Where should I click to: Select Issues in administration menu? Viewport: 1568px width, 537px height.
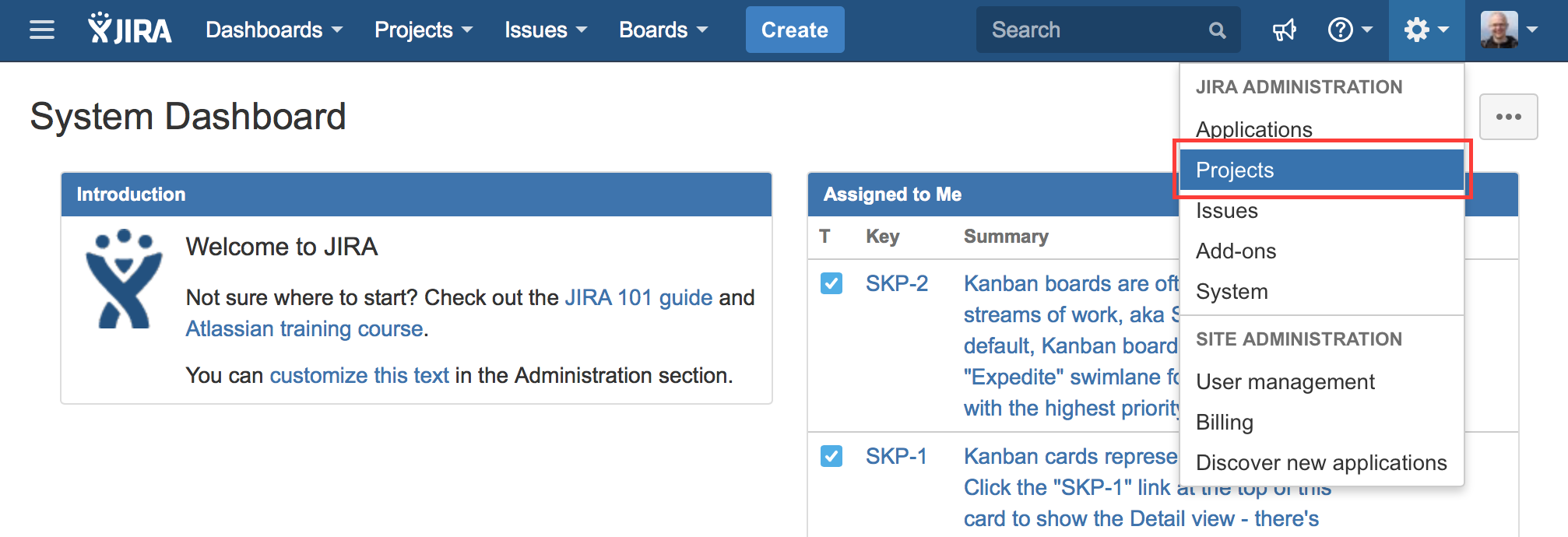(1322, 210)
